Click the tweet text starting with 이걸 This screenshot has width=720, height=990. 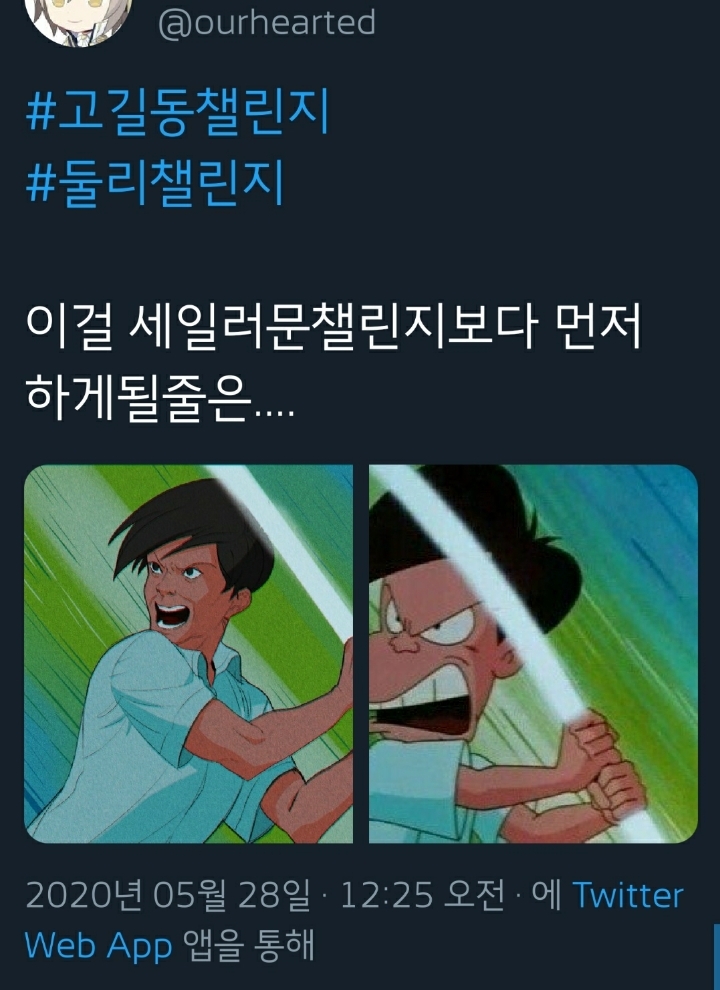pos(333,364)
